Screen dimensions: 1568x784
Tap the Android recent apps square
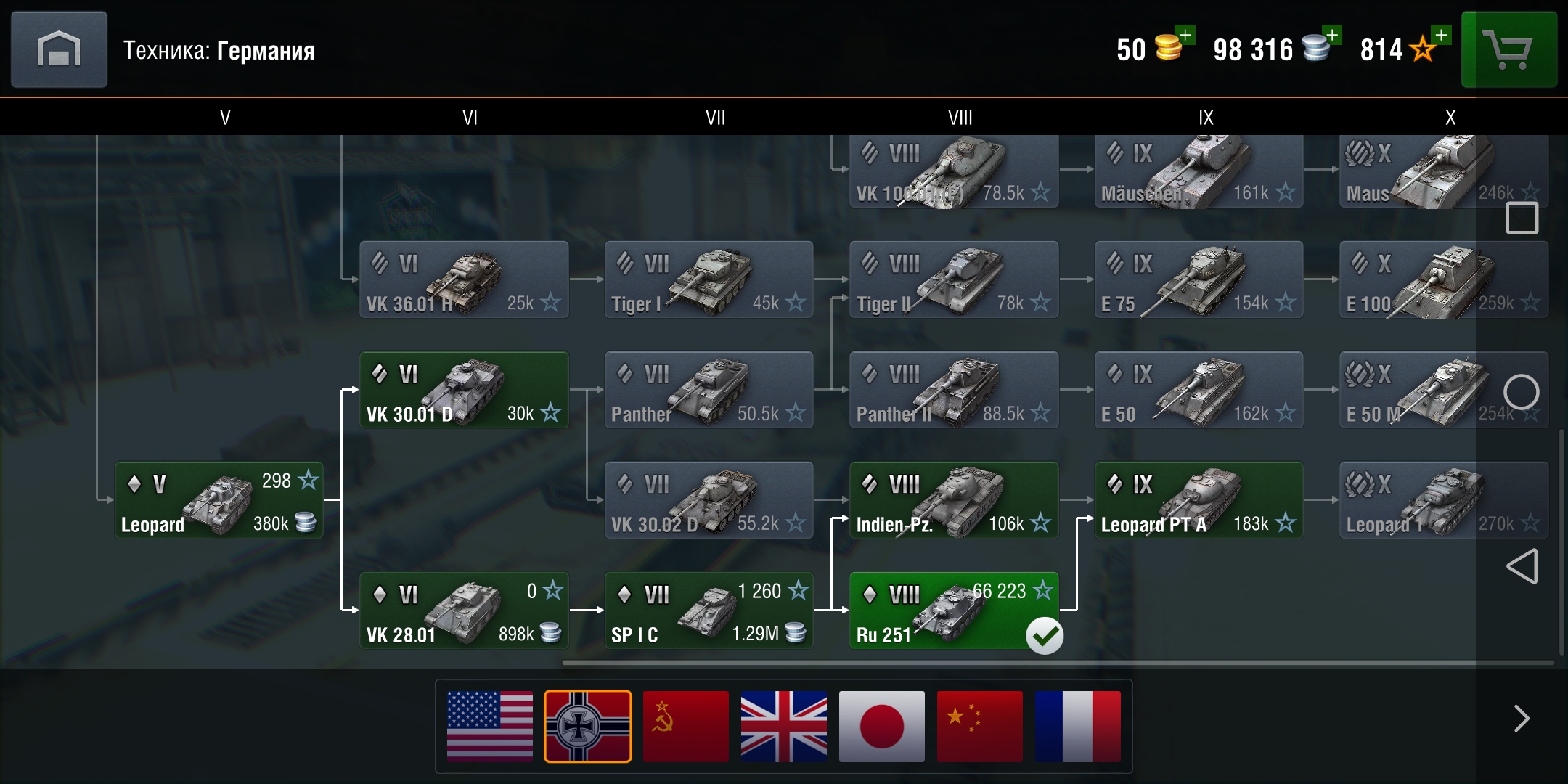coord(1522,218)
